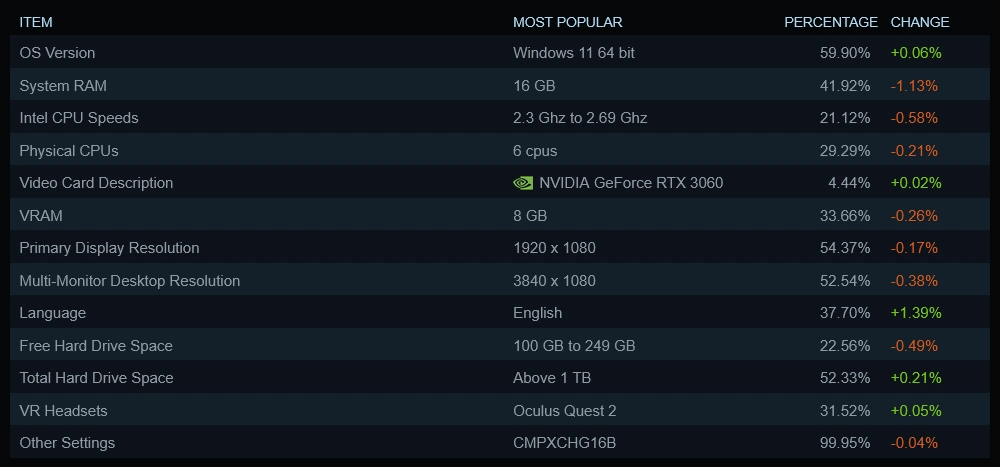Click the Windows 11 64 bit value

point(574,52)
